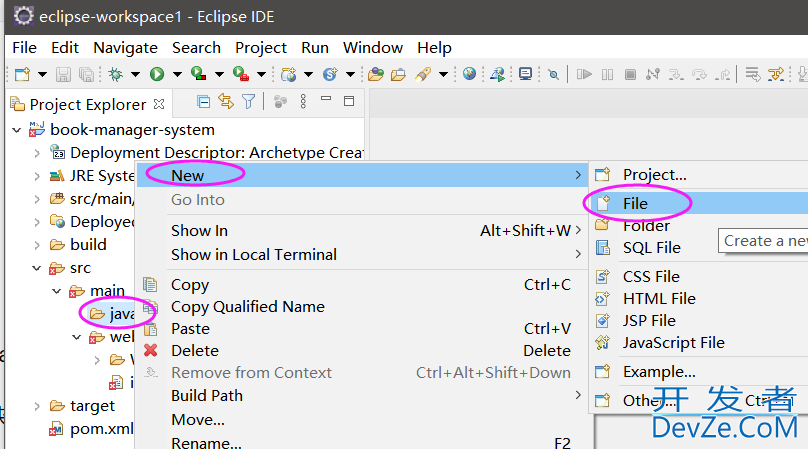Collapse the src folder
The image size is (808, 449).
coord(37,268)
